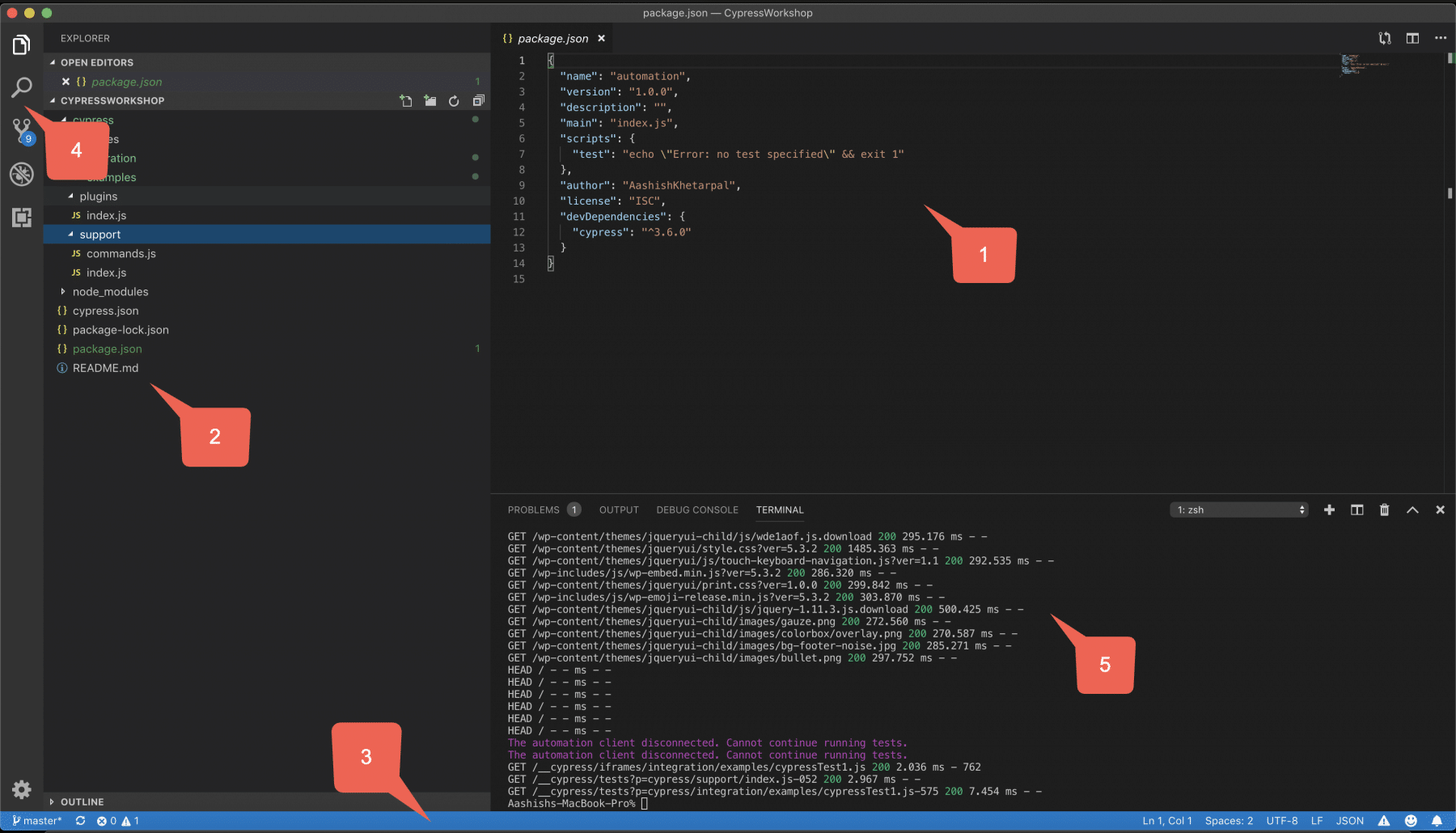Select the 1: zsh terminal dropdown
Viewport: 1456px width, 833px height.
[x=1238, y=510]
